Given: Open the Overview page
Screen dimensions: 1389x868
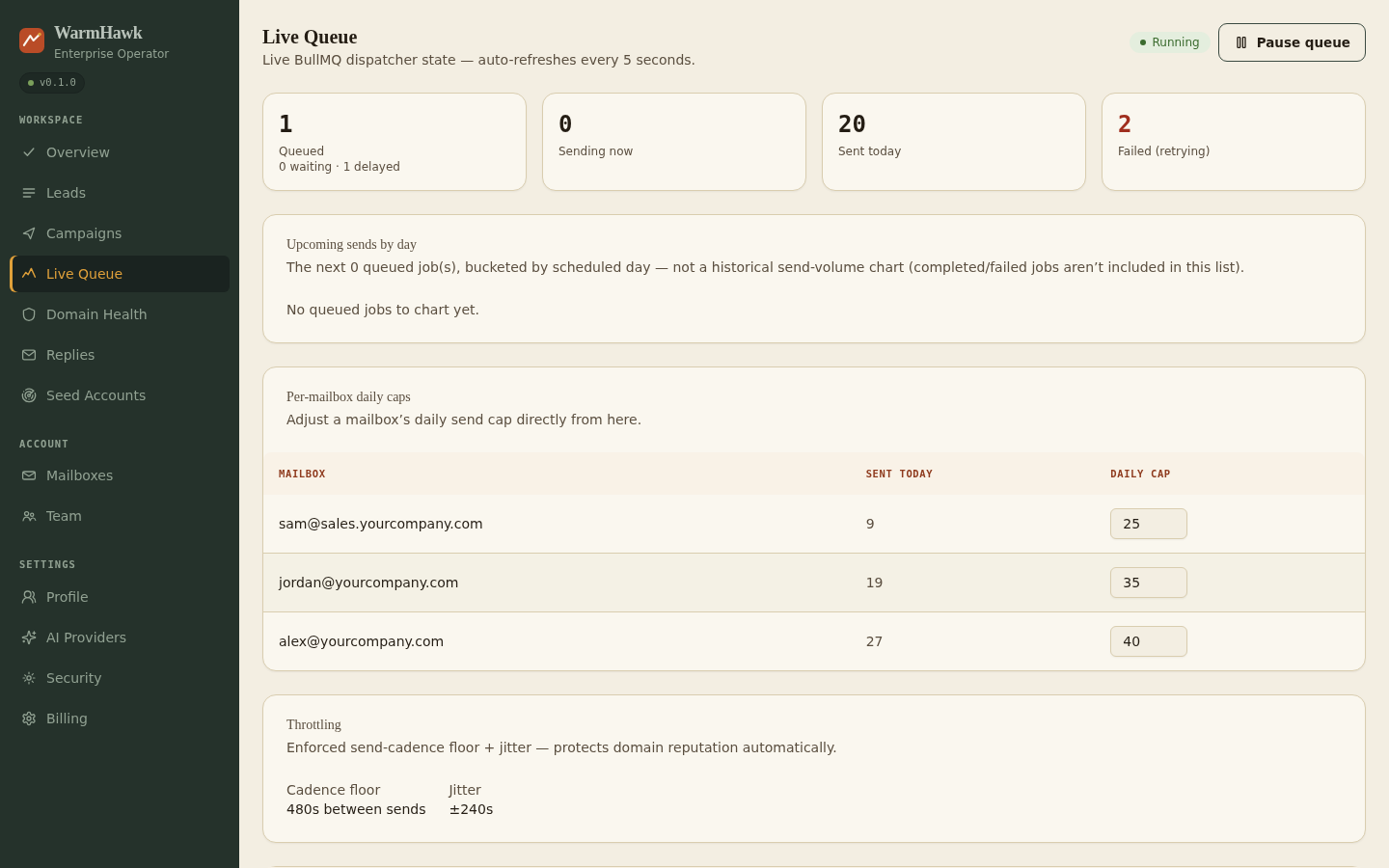Looking at the screenshot, I should point(120,152).
